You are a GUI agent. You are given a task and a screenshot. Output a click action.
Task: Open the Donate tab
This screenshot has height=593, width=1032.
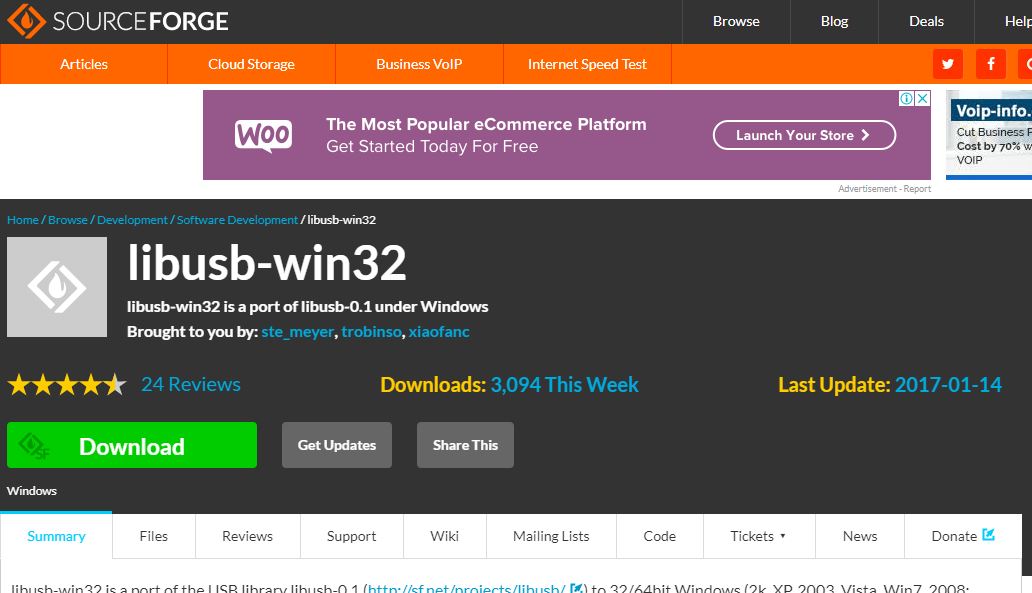(963, 536)
